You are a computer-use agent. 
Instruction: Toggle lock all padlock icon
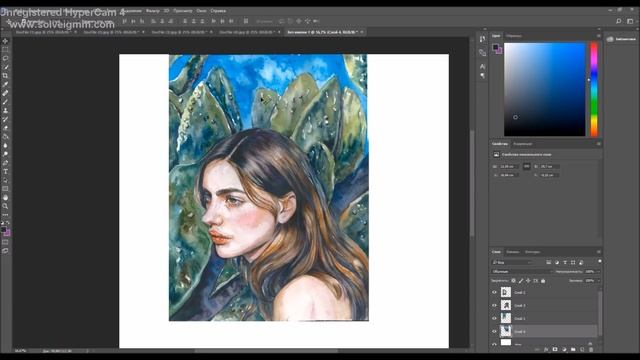pyautogui.click(x=543, y=281)
